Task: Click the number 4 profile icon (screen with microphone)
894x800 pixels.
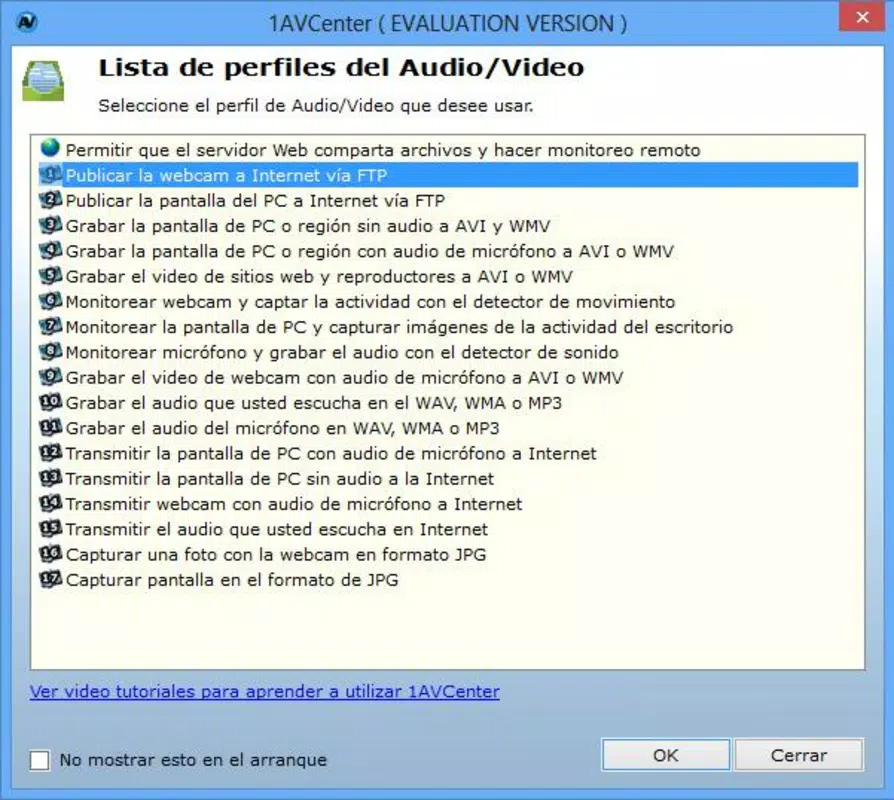Action: [50, 250]
